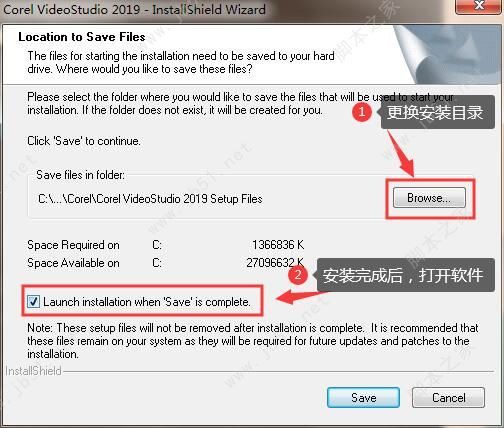Click the 27096632 K space available value
This screenshot has height=428, width=504.
tap(275, 263)
